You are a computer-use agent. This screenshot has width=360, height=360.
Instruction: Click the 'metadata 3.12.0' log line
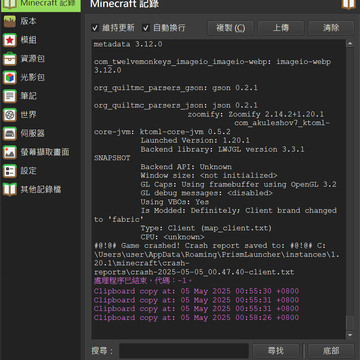click(128, 44)
